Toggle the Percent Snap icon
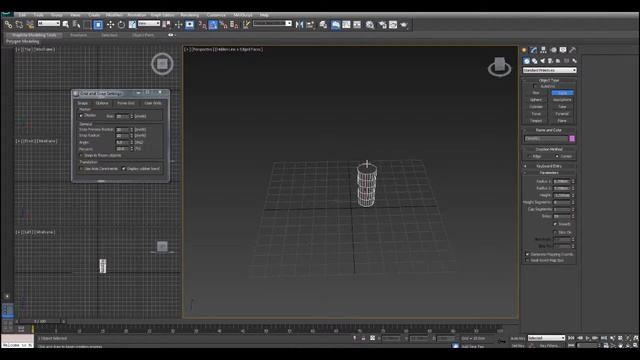 click(223, 25)
